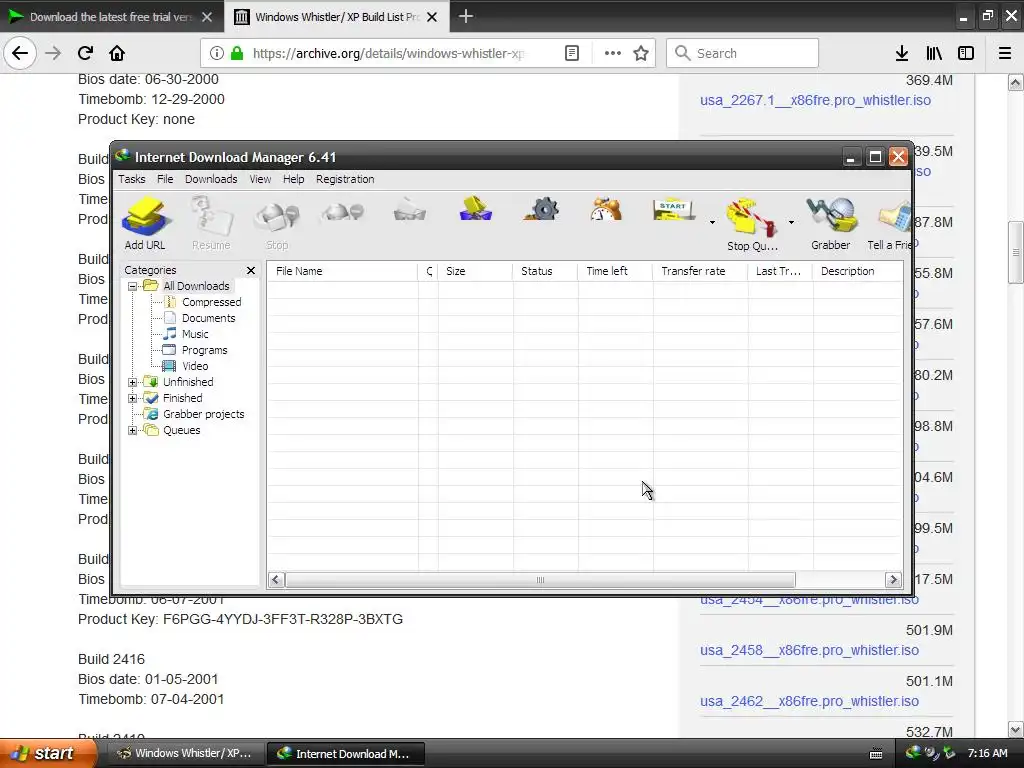Expand the Queues tree node
The image size is (1024, 768).
pyautogui.click(x=133, y=430)
